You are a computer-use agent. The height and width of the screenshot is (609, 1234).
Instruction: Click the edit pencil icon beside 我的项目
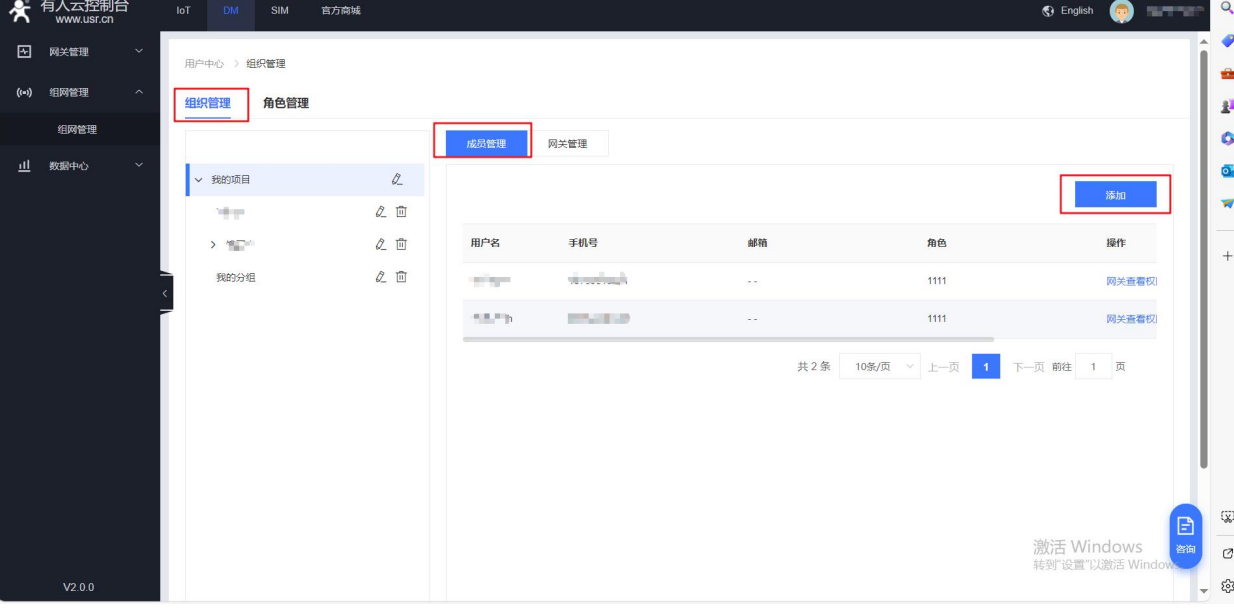click(397, 180)
